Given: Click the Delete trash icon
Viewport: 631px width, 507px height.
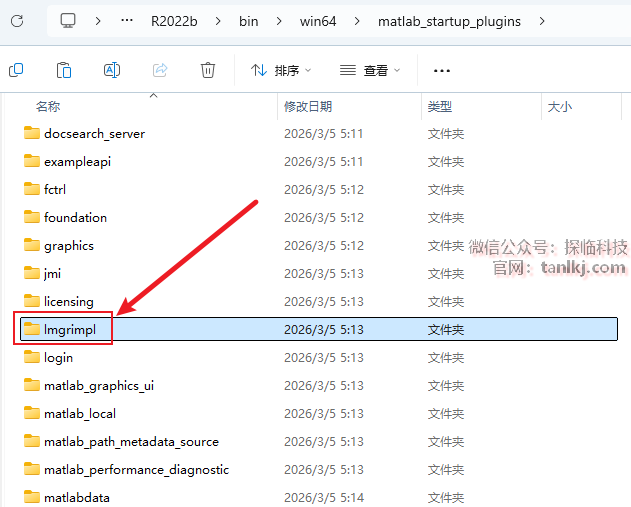Looking at the screenshot, I should [x=208, y=70].
